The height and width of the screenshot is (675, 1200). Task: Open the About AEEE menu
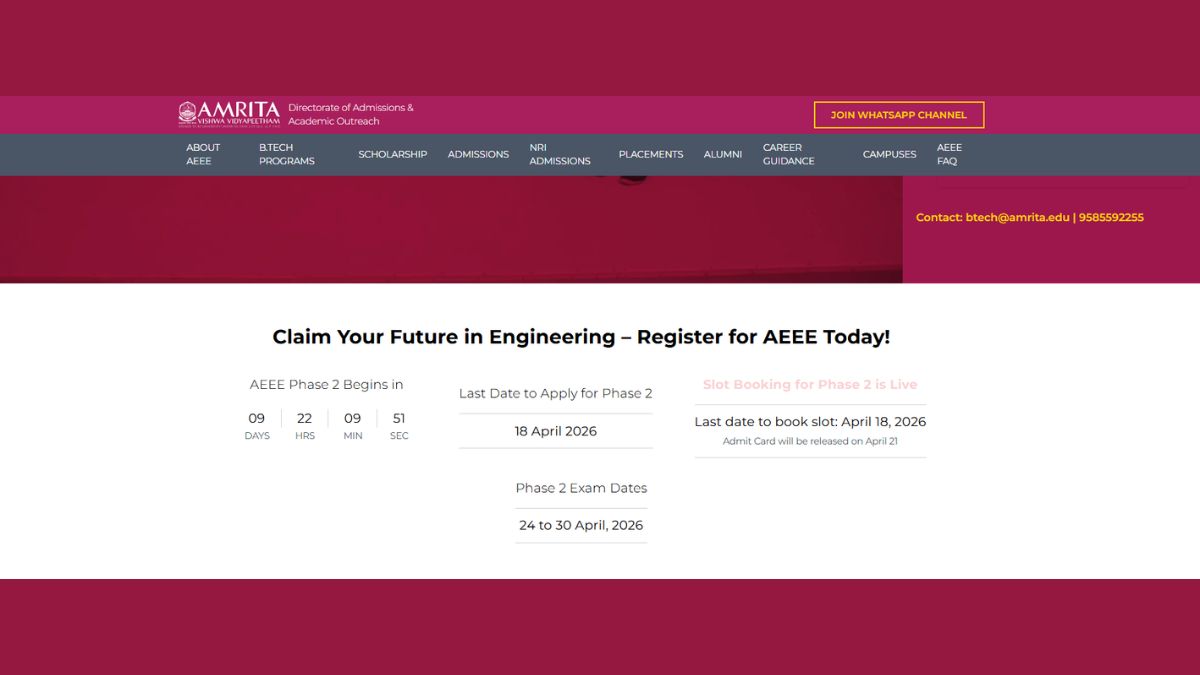pyautogui.click(x=203, y=154)
